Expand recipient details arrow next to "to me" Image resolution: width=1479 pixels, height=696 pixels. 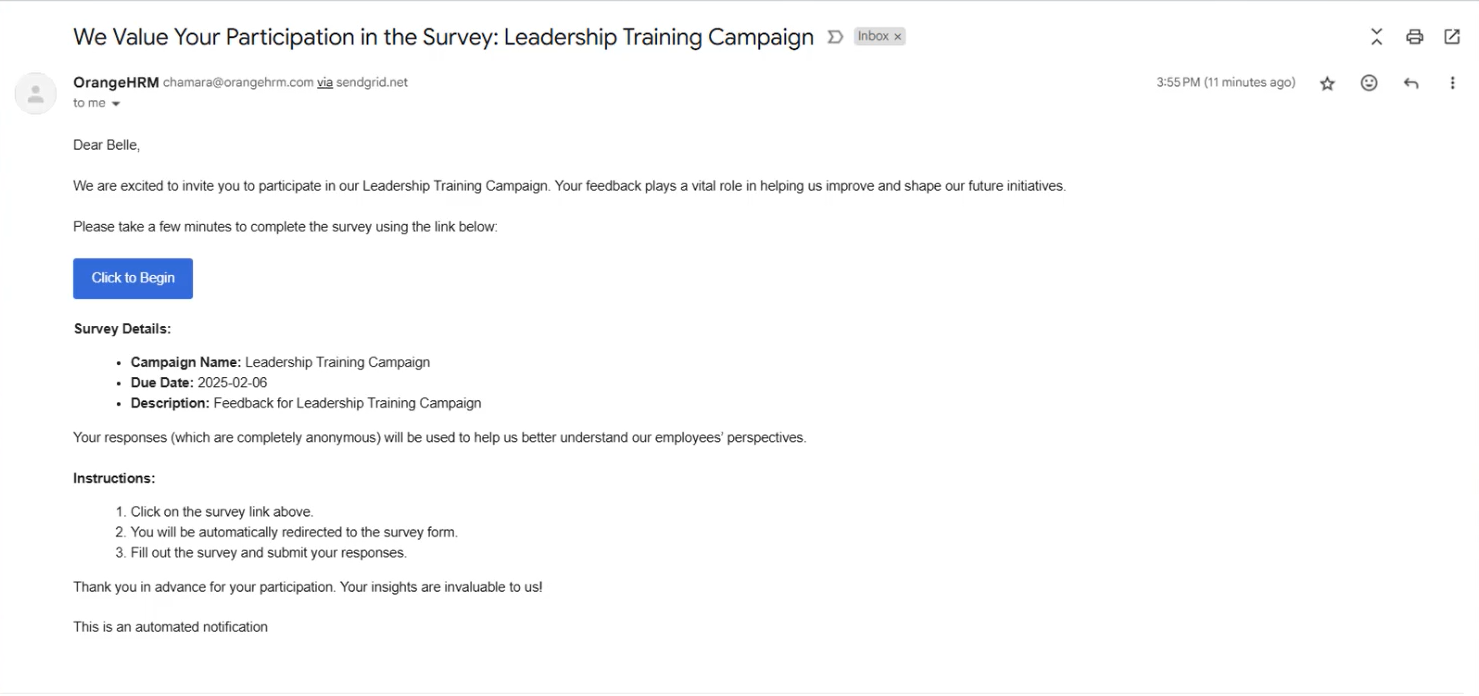(x=116, y=104)
